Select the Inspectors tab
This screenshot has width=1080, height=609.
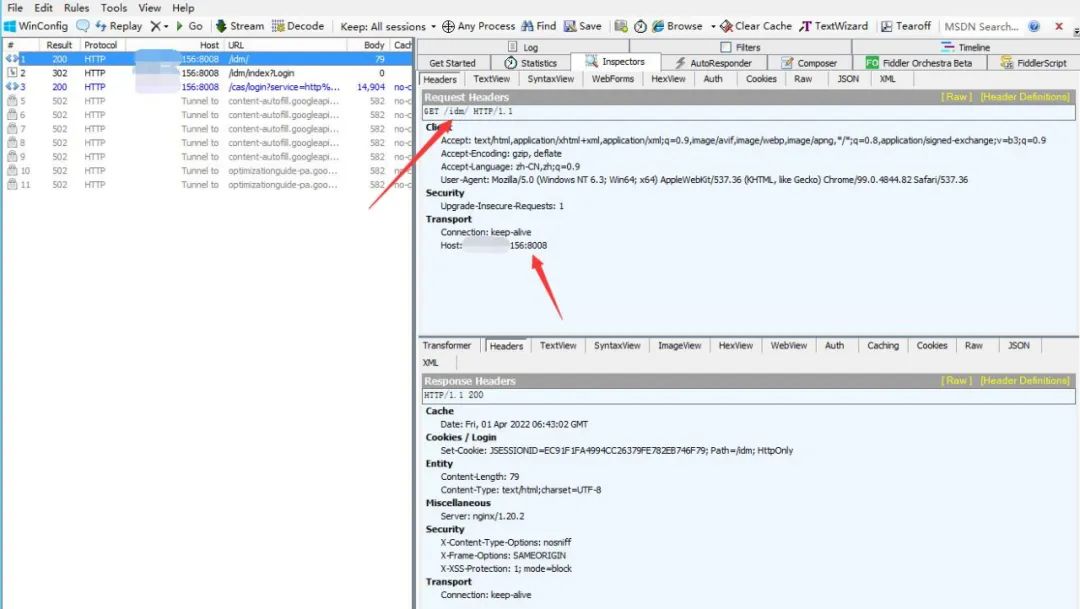pyautogui.click(x=615, y=62)
